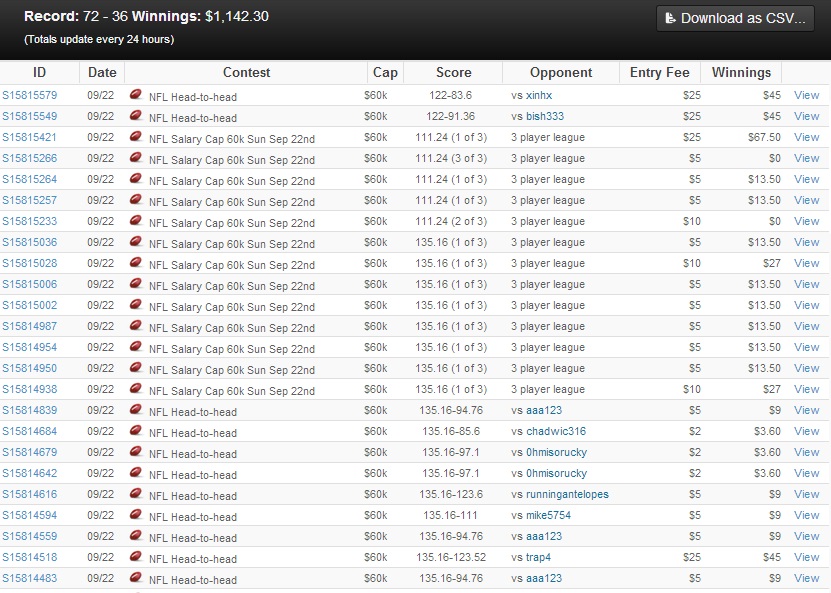The height and width of the screenshot is (593, 831).
Task: Open opponent chadwic316's profile link
Action: 556,432
